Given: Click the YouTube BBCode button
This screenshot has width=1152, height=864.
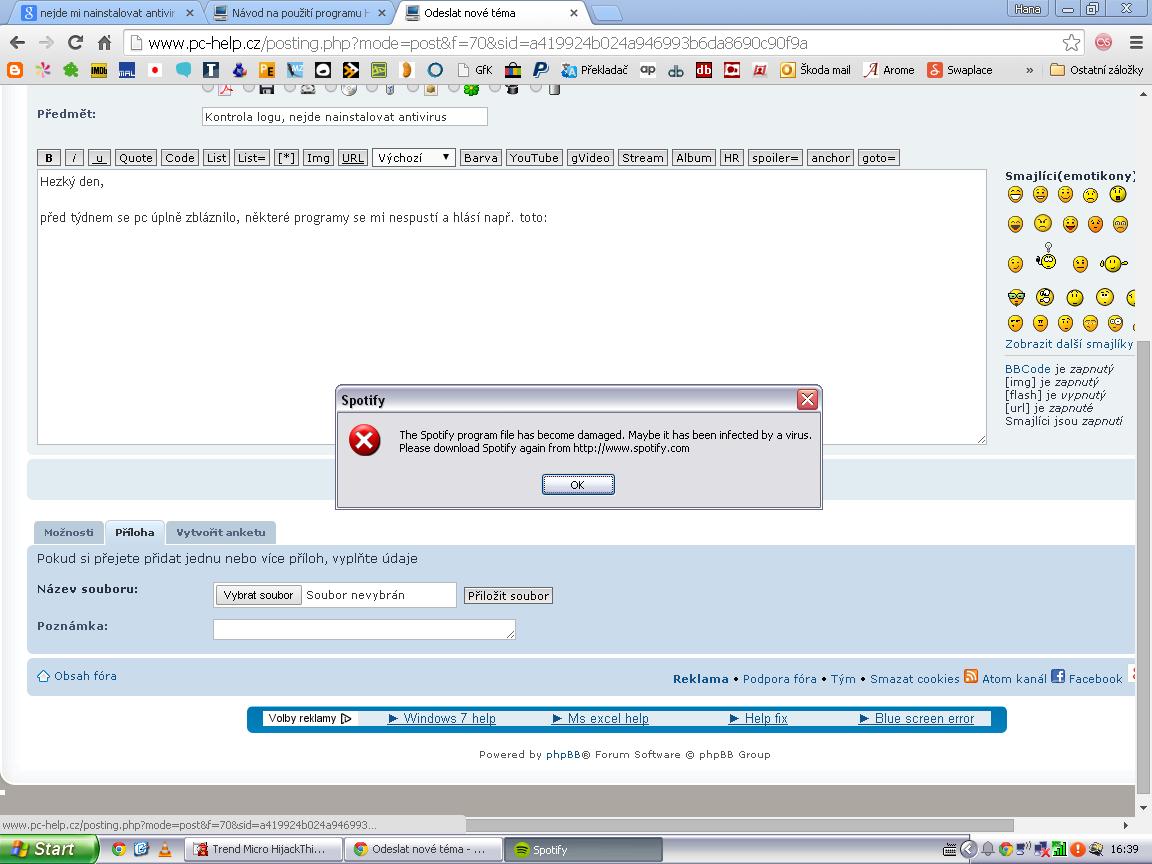Looking at the screenshot, I should (534, 157).
